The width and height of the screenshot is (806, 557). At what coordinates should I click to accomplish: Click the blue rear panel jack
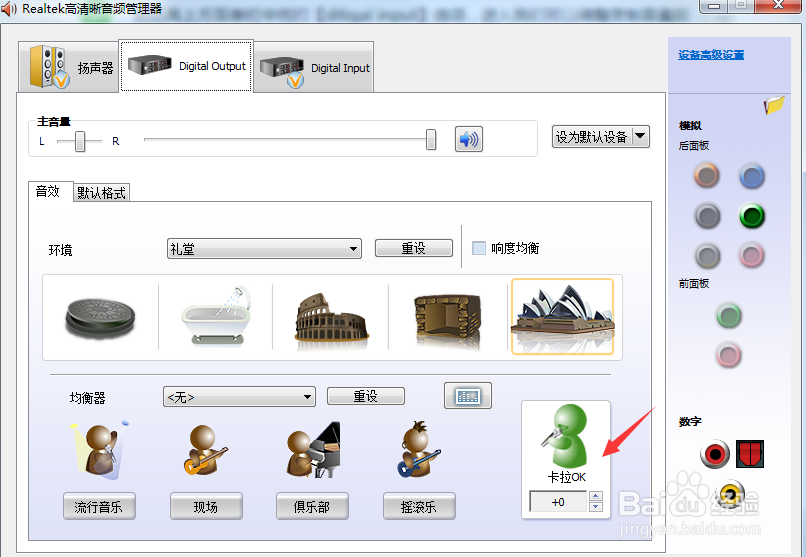tap(752, 176)
